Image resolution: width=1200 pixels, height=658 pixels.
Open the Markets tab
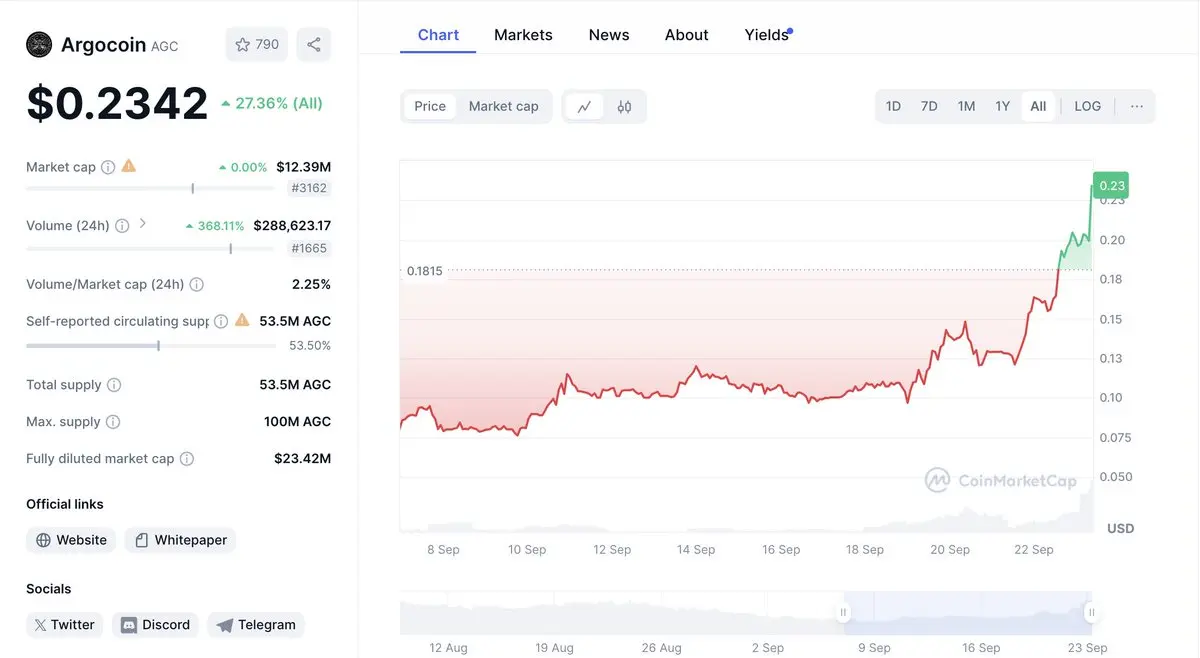tap(523, 35)
